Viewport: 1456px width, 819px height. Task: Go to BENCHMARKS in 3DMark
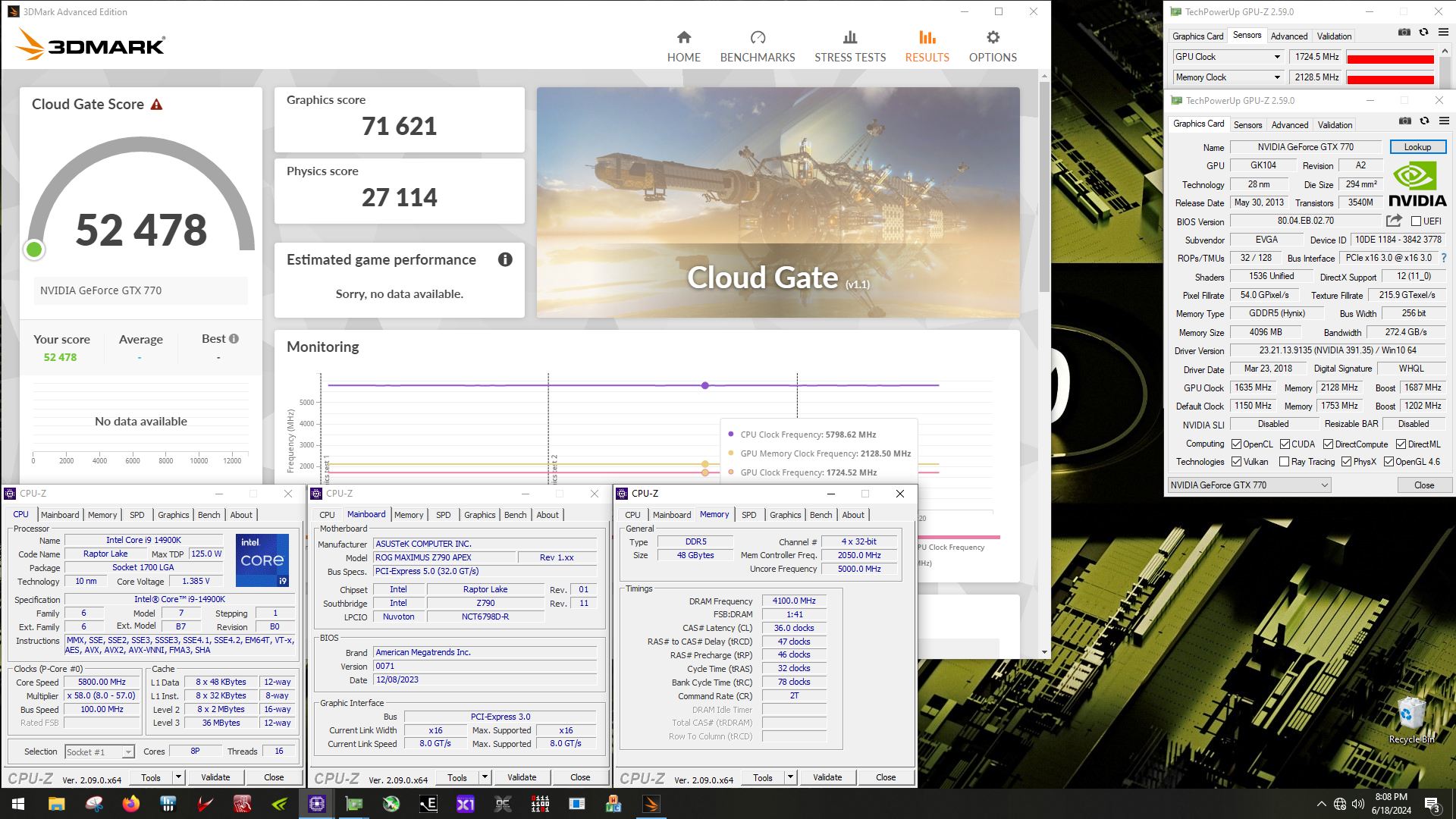757,46
